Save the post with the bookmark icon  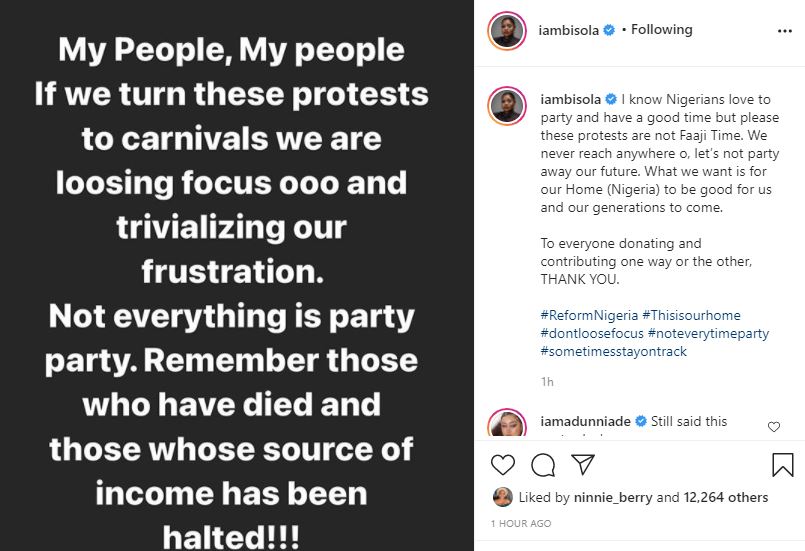point(783,464)
